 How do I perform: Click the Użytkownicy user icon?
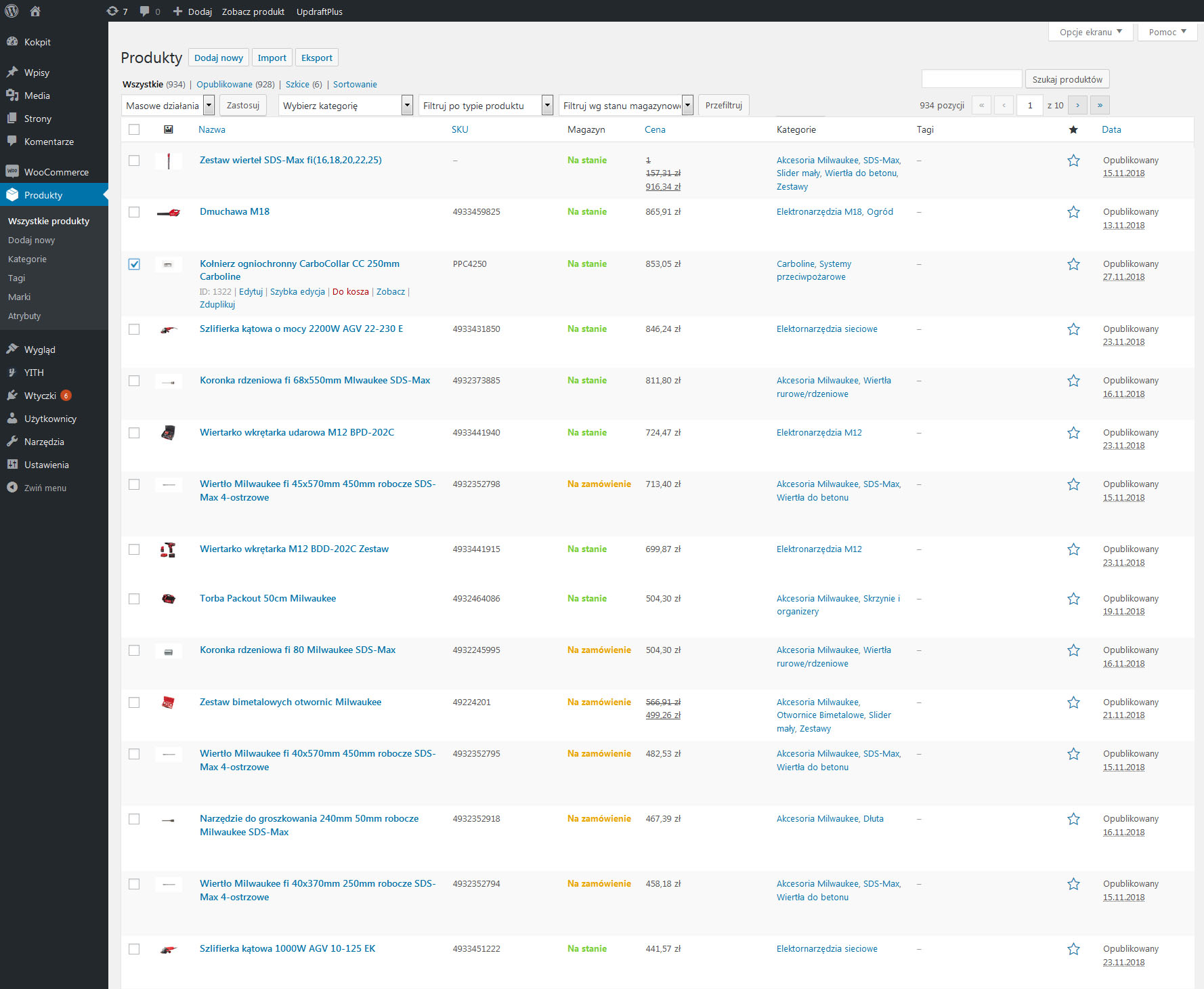pos(12,418)
